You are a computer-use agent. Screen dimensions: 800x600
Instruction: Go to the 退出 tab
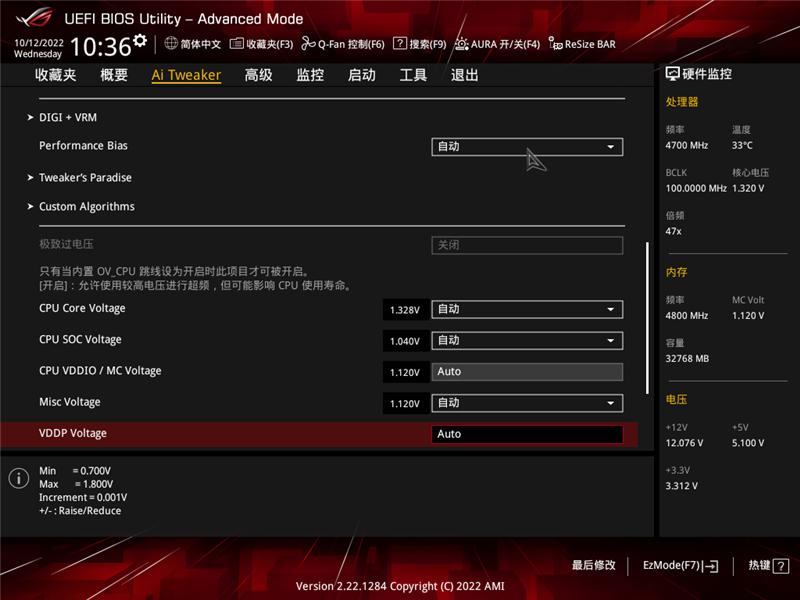(465, 75)
